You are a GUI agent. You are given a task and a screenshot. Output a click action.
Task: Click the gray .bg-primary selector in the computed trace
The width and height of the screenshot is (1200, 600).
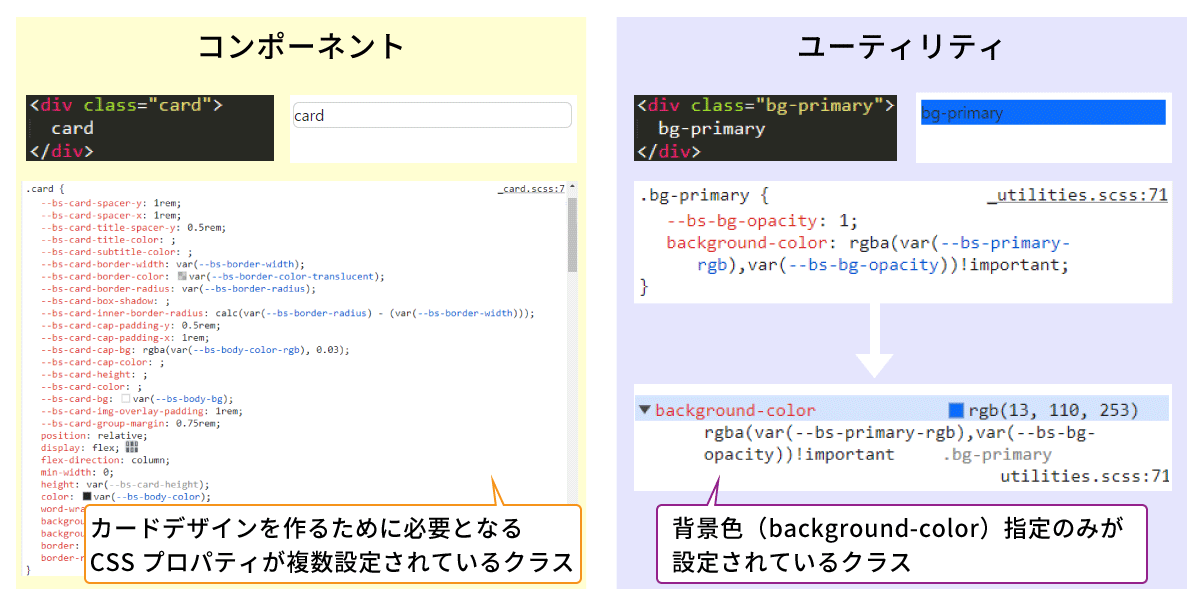[997, 455]
